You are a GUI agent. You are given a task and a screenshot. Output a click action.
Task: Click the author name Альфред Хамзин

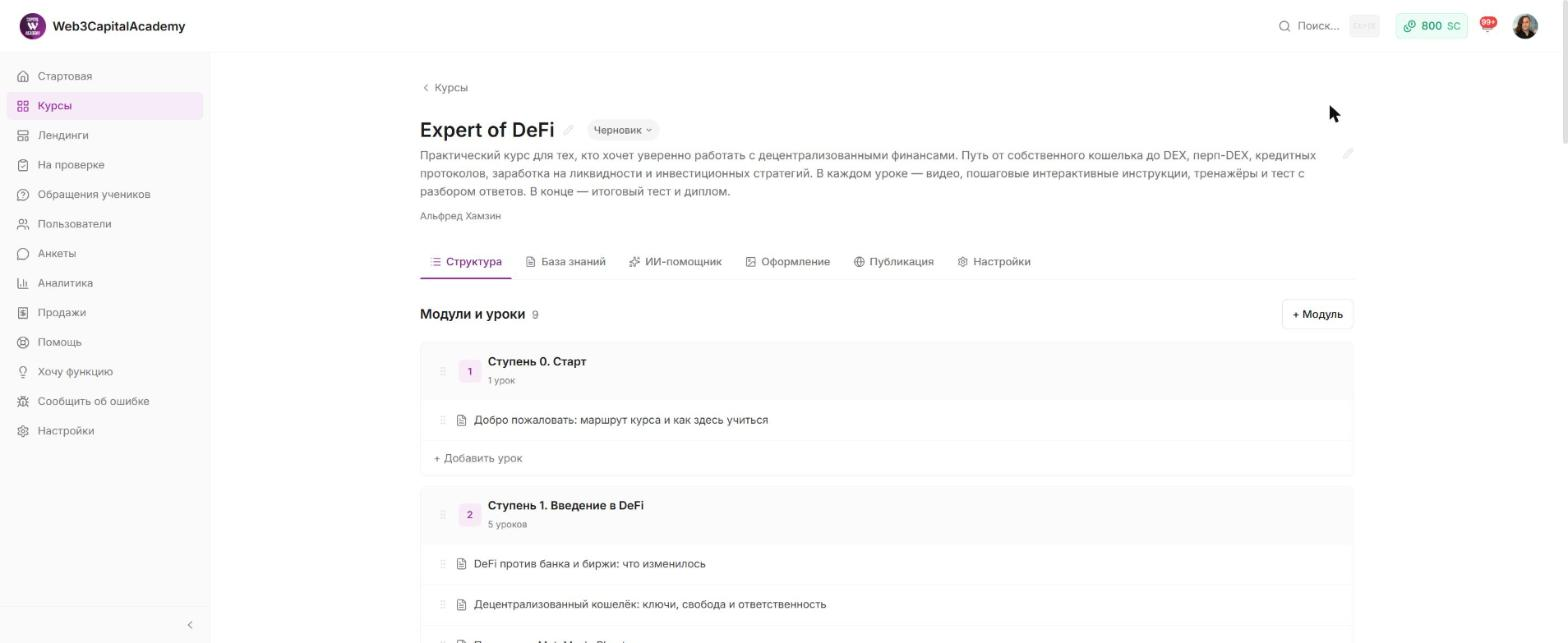460,216
